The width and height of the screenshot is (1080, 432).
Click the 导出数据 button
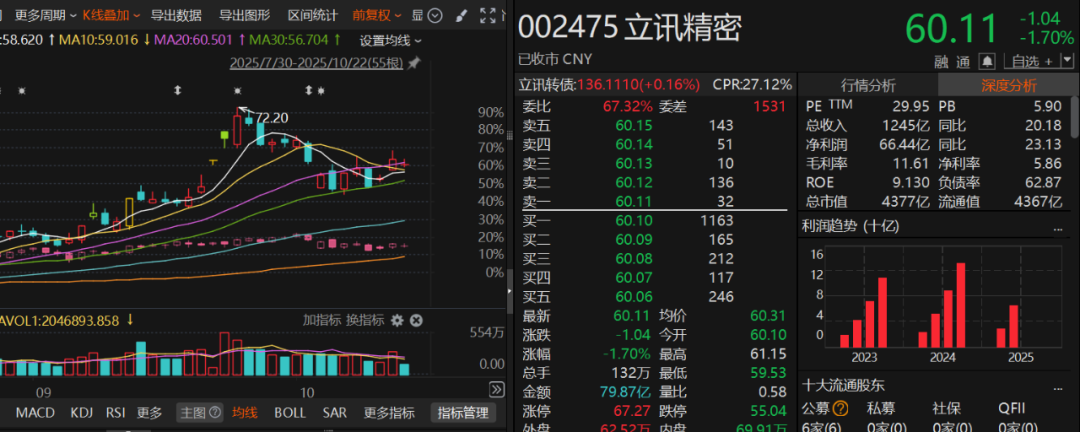(x=176, y=15)
